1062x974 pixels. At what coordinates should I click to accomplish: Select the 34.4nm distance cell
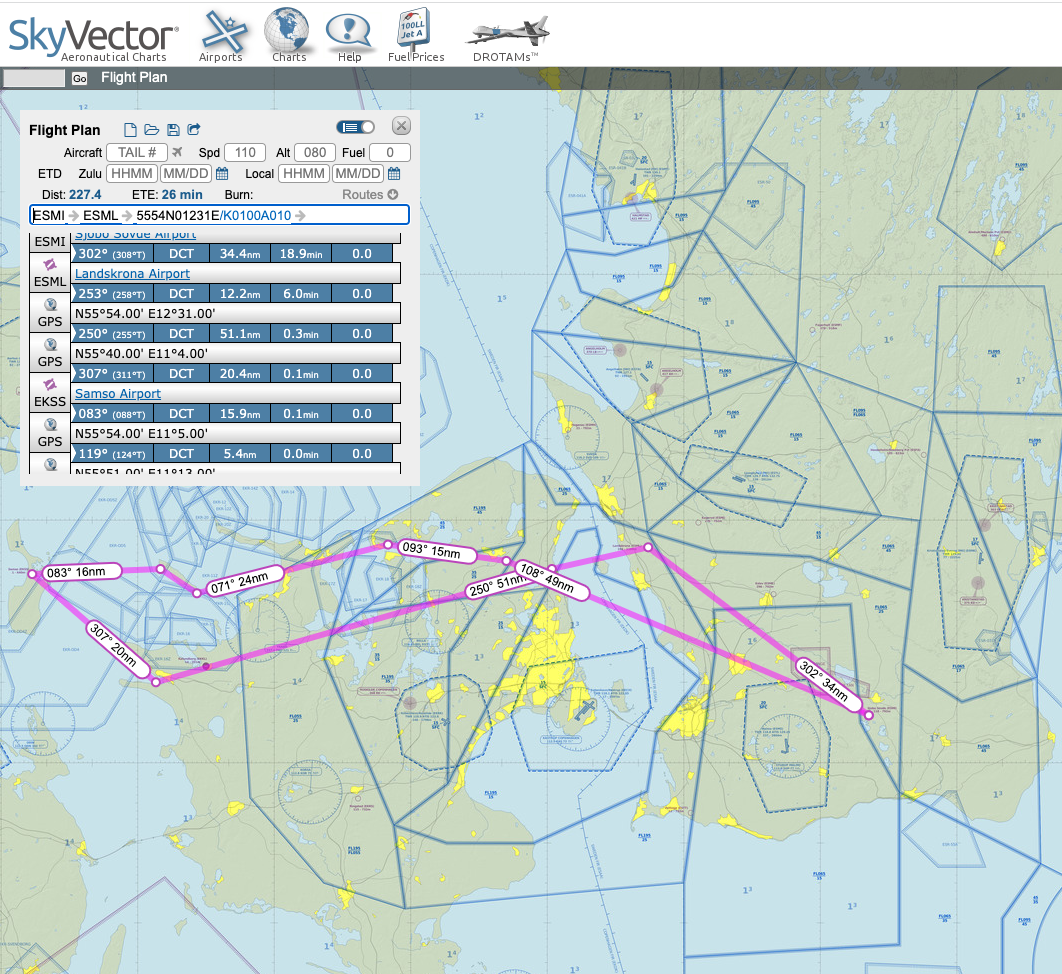pyautogui.click(x=240, y=254)
